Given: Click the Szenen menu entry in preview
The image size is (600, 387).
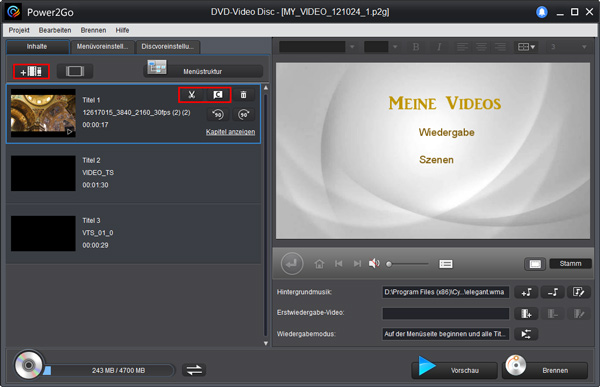Looking at the screenshot, I should 436,160.
